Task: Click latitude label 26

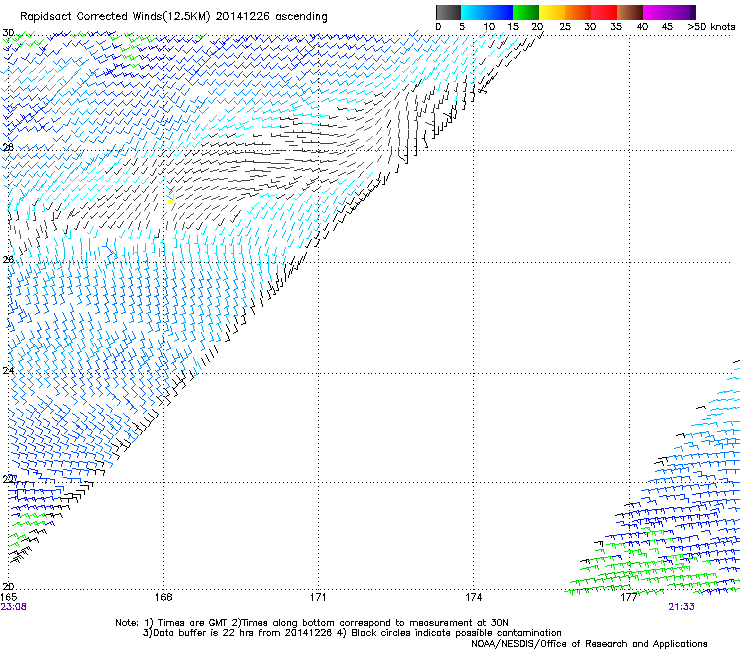Action: click(x=8, y=260)
